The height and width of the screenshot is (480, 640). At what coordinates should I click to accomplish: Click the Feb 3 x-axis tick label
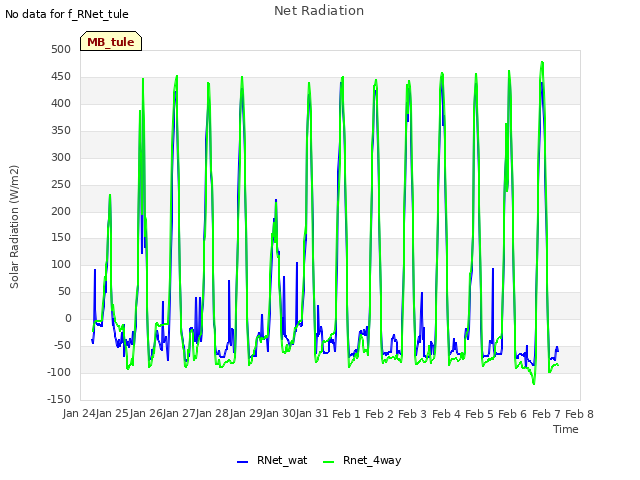click(x=413, y=414)
